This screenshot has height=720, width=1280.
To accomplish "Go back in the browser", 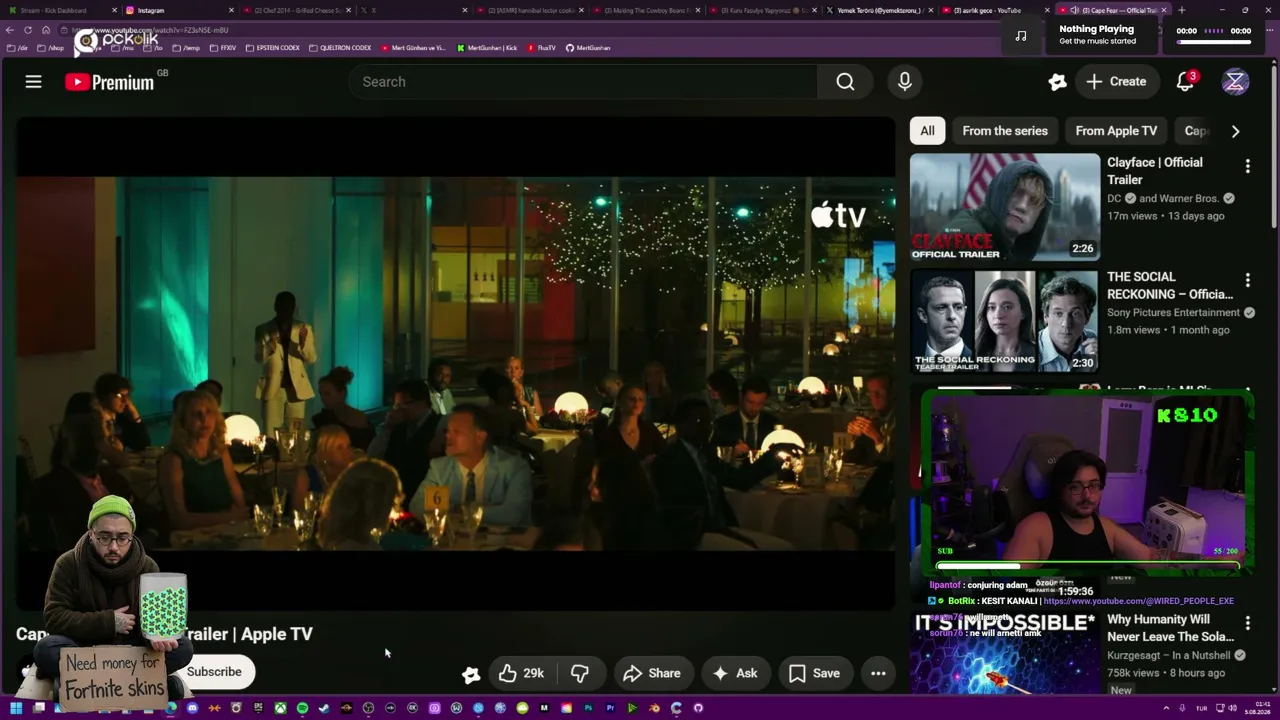I will pyautogui.click(x=10, y=30).
